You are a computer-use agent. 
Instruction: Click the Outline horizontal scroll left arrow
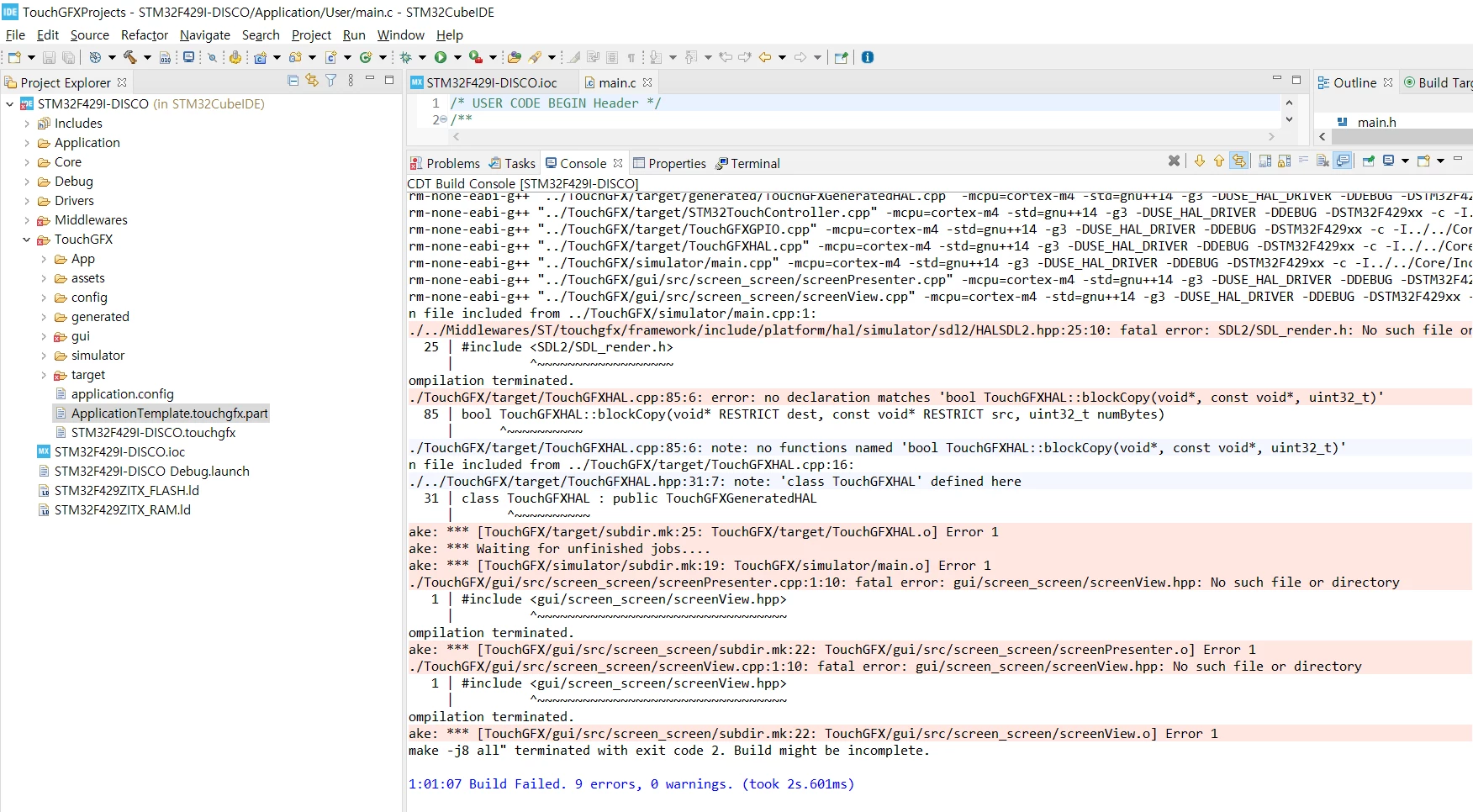coord(1323,136)
